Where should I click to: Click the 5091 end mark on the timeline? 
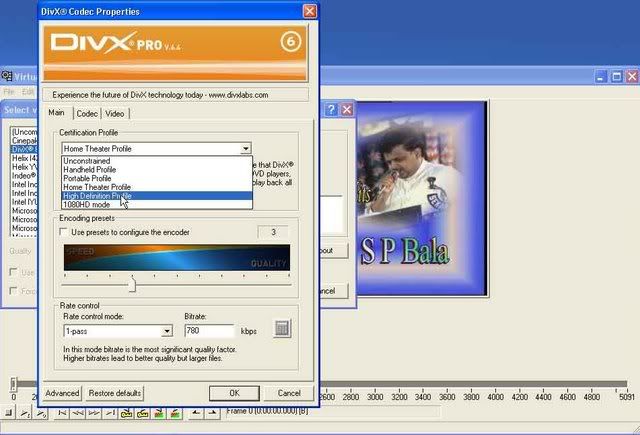tap(627, 397)
